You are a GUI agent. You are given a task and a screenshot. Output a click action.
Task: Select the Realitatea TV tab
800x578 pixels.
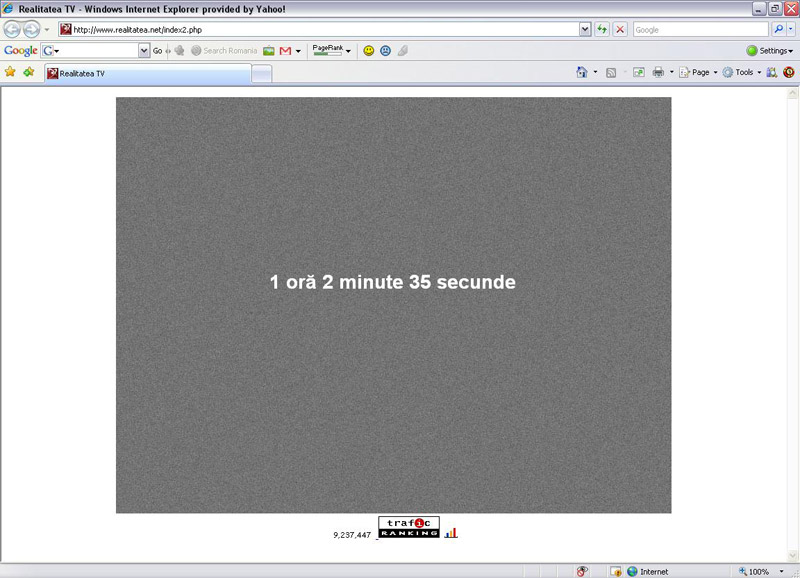coord(148,73)
